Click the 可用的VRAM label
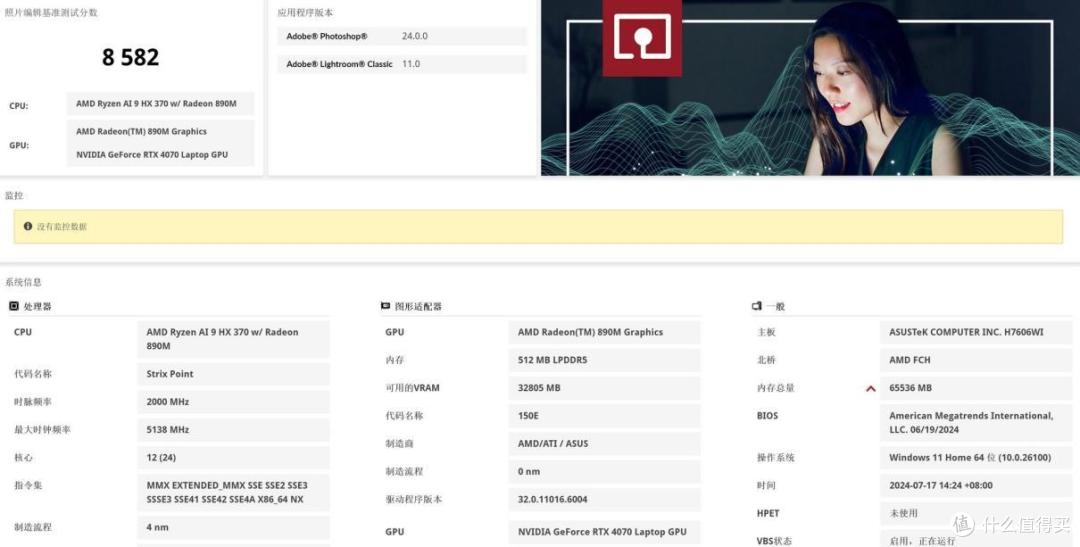This screenshot has width=1080, height=547. point(412,388)
